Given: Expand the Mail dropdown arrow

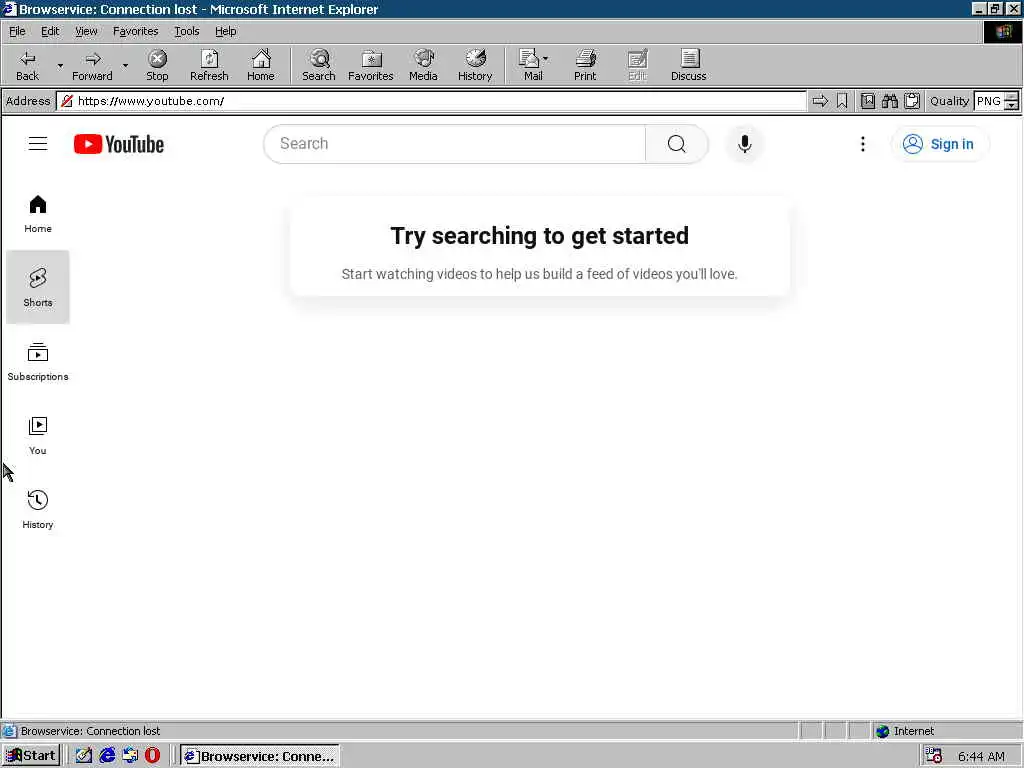Looking at the screenshot, I should [x=546, y=59].
